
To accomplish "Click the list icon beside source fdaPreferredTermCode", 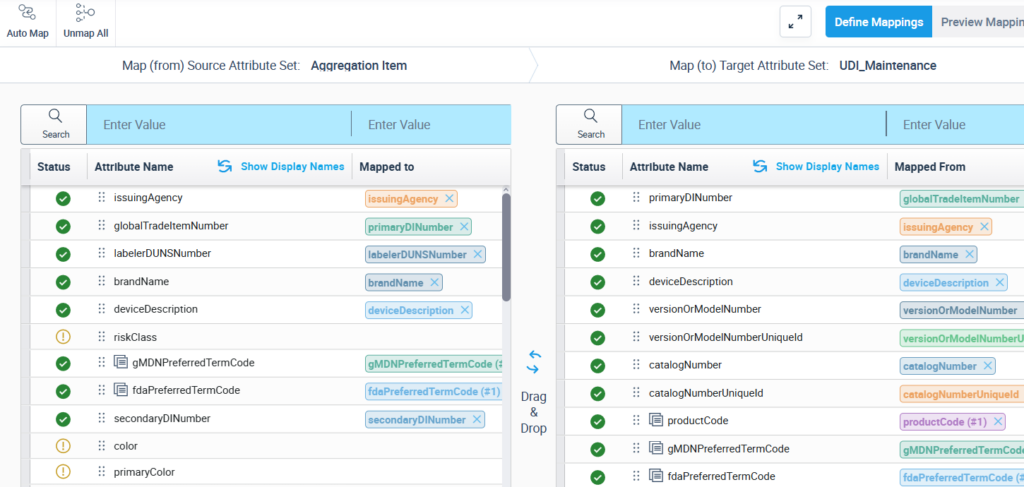I will click(x=120, y=390).
